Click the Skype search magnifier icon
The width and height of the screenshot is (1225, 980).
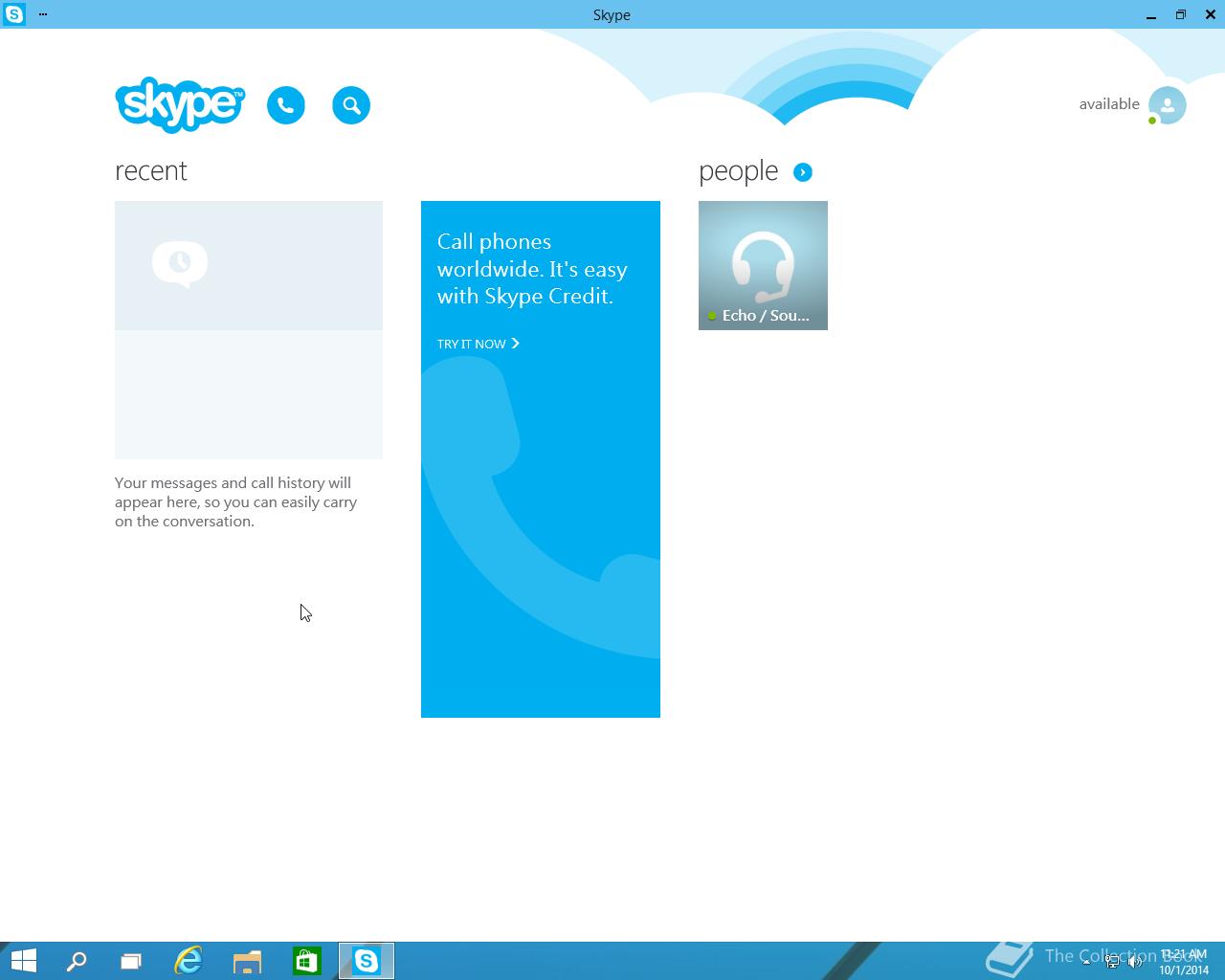coord(351,105)
